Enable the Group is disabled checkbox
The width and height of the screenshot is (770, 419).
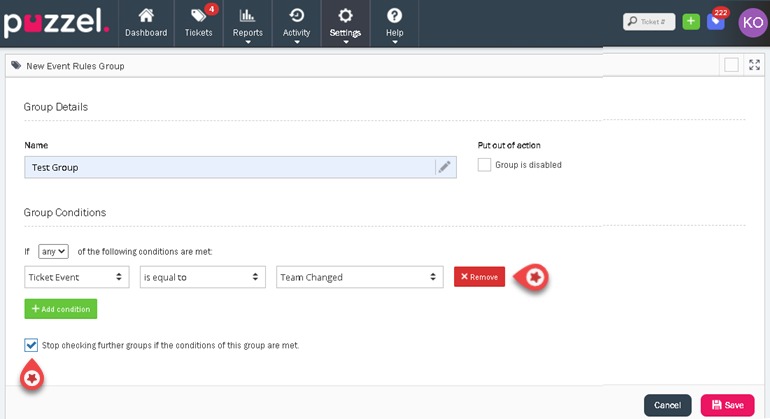tap(484, 165)
